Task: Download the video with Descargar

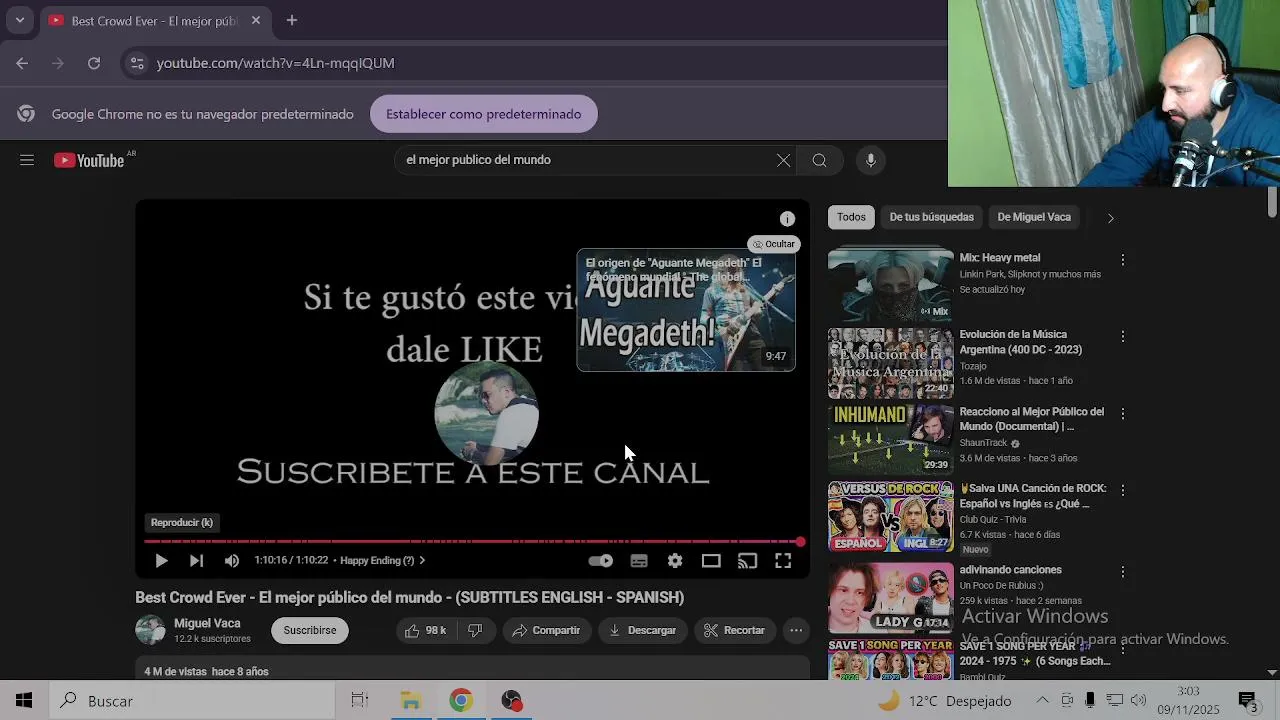Action: [x=642, y=631]
